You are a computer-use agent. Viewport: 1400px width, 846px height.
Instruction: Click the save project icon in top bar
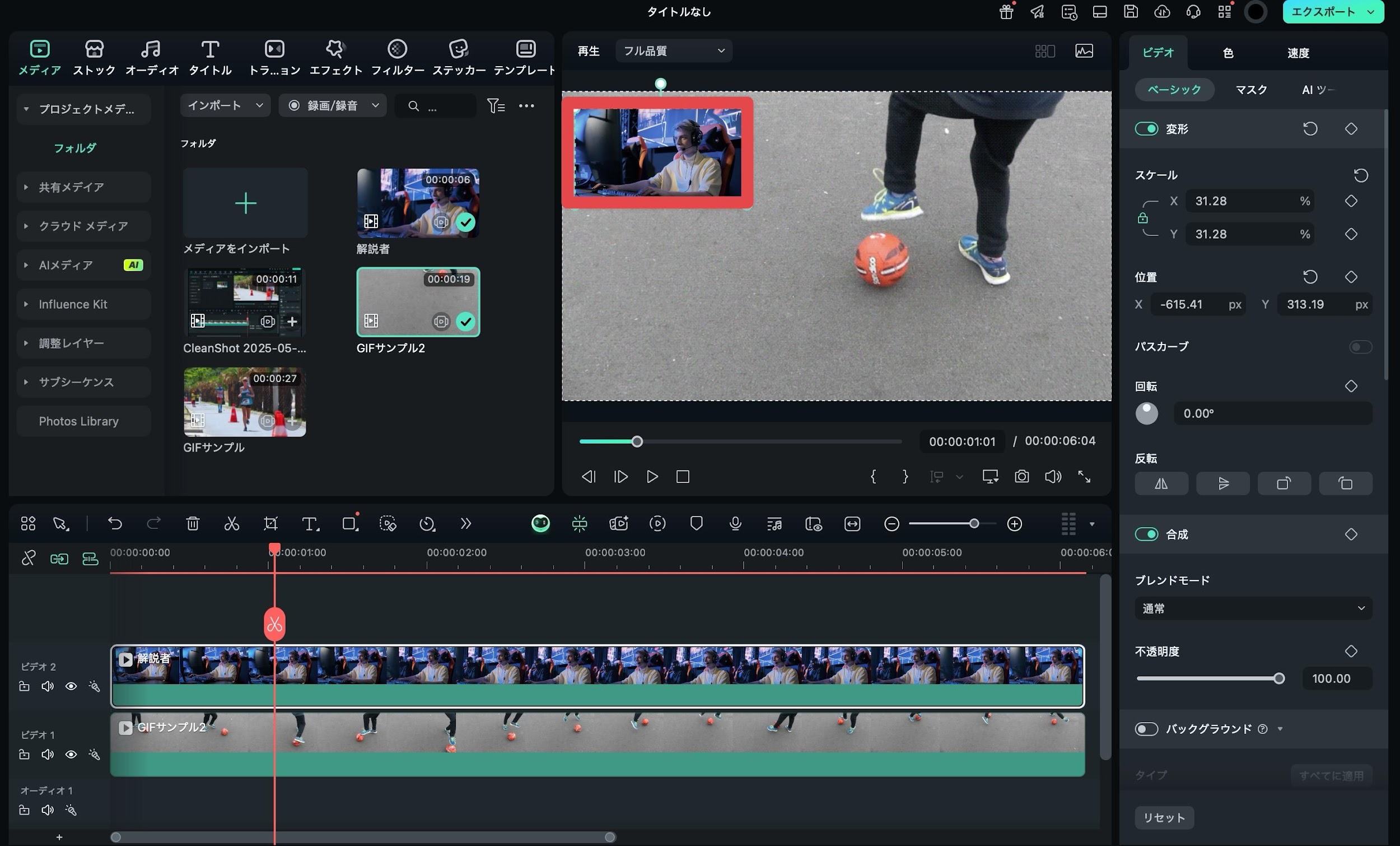coord(1130,11)
